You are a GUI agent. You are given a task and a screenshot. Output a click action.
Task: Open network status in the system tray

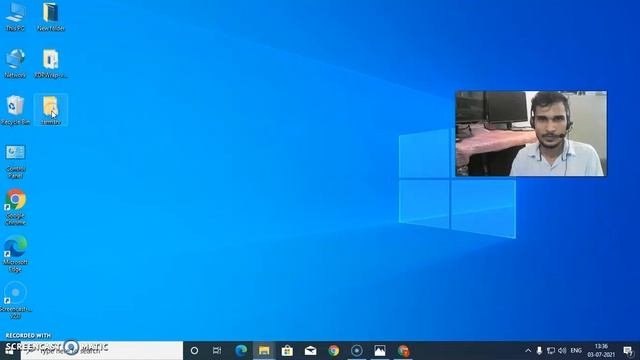coord(551,350)
